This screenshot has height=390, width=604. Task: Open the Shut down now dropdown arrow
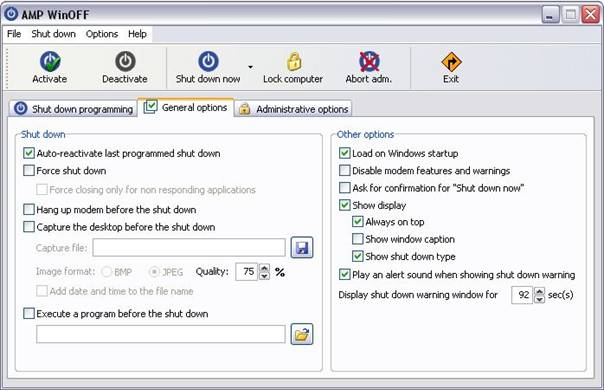point(250,67)
